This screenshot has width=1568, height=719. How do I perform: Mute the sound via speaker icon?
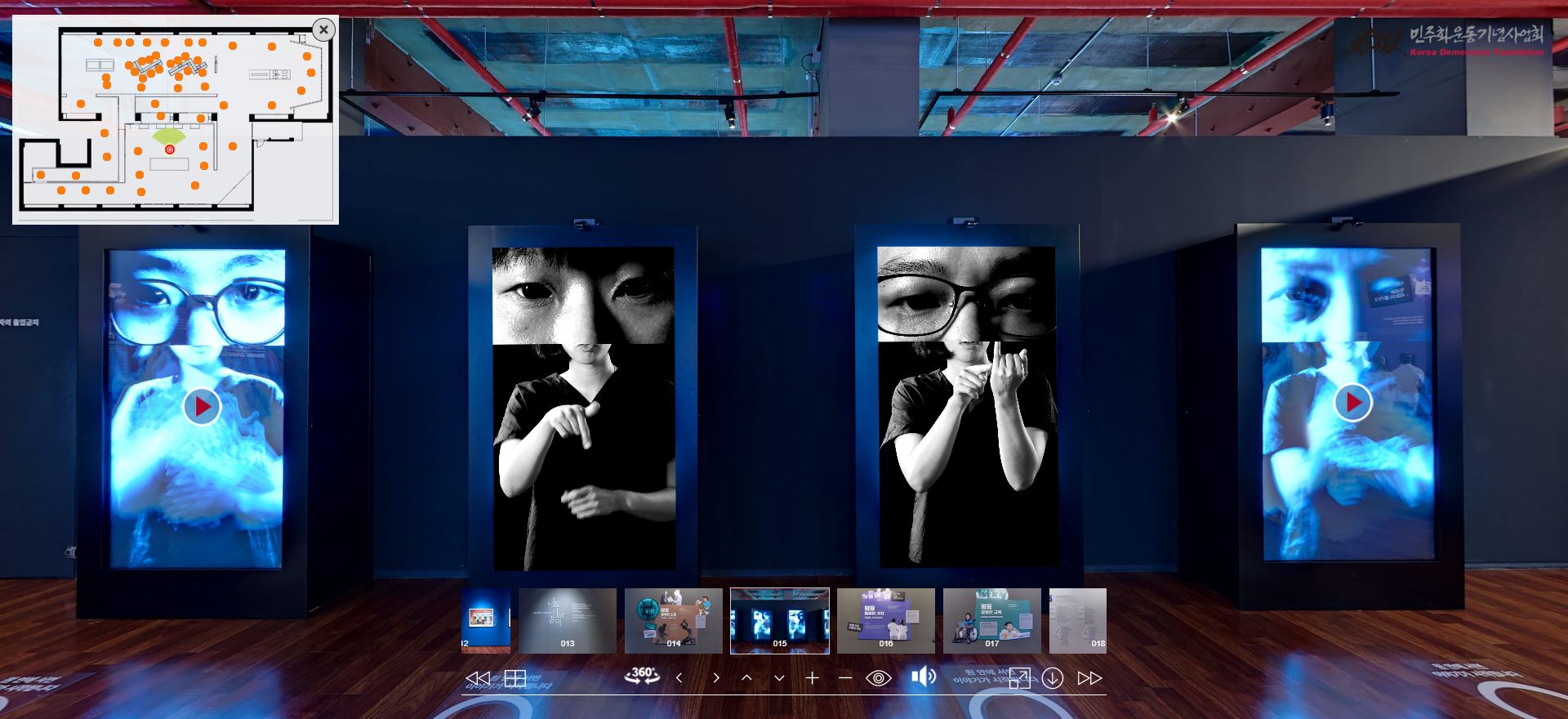pos(924,677)
